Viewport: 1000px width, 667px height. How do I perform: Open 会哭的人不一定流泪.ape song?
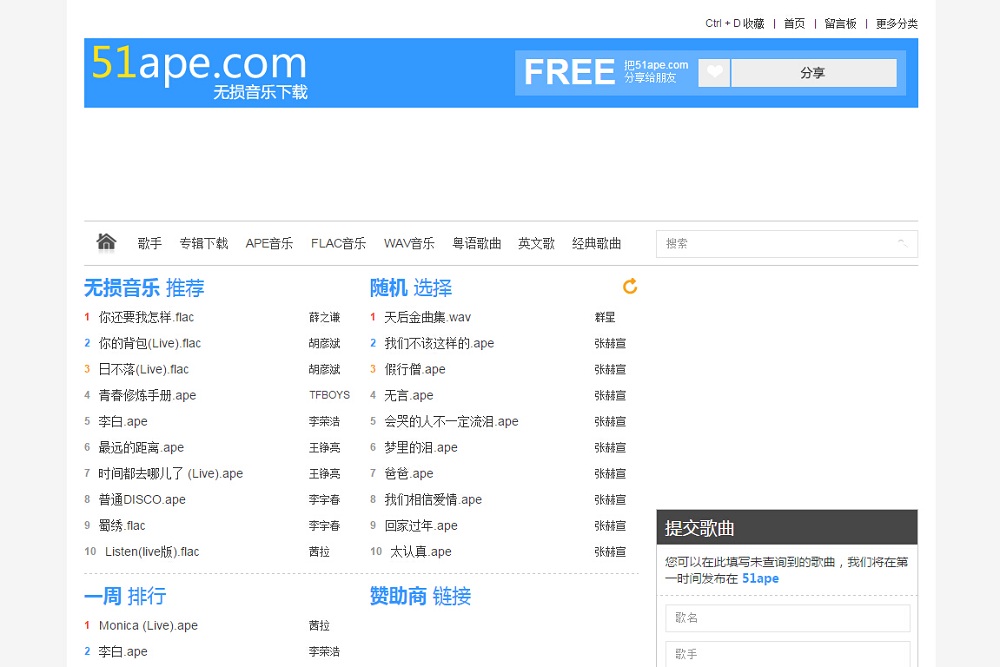tap(452, 422)
